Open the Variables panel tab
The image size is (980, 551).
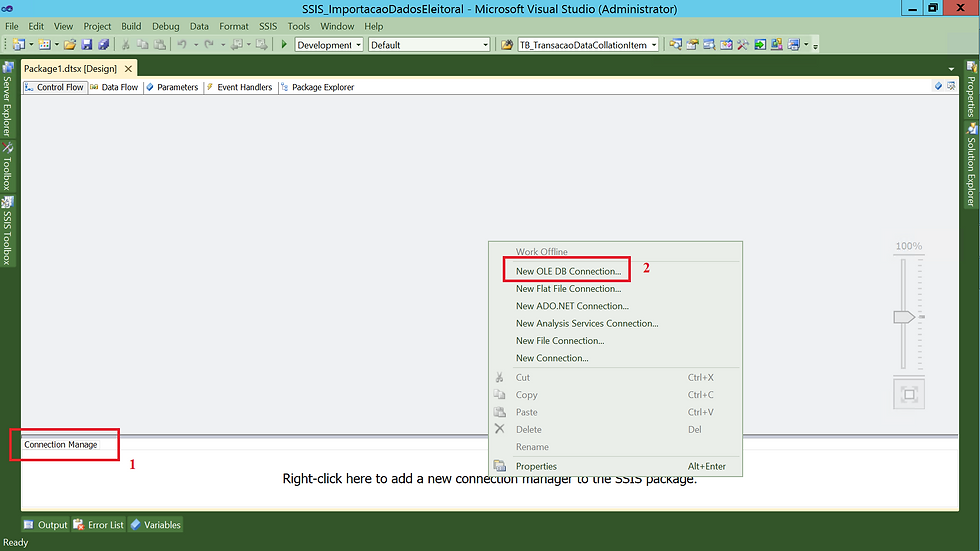[x=156, y=525]
